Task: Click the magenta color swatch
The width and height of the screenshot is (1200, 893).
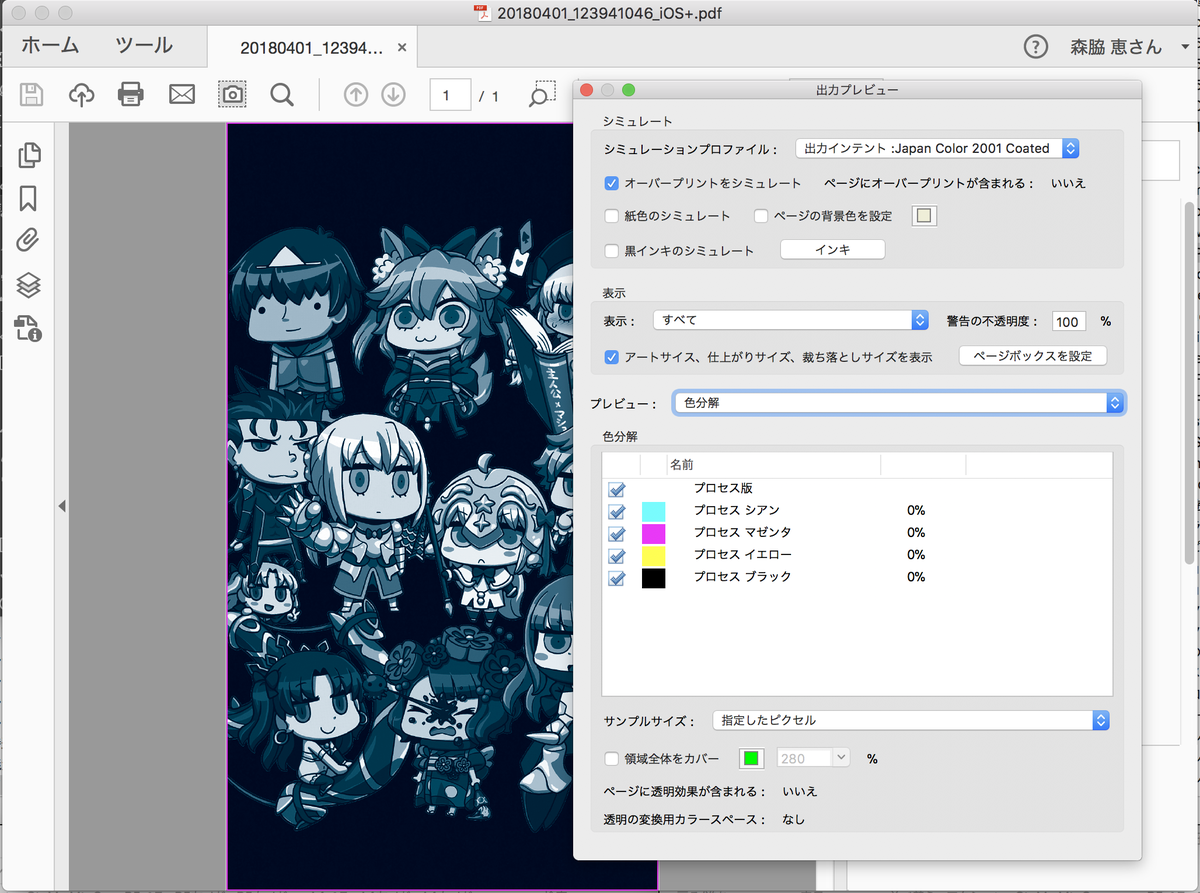Action: [653, 533]
